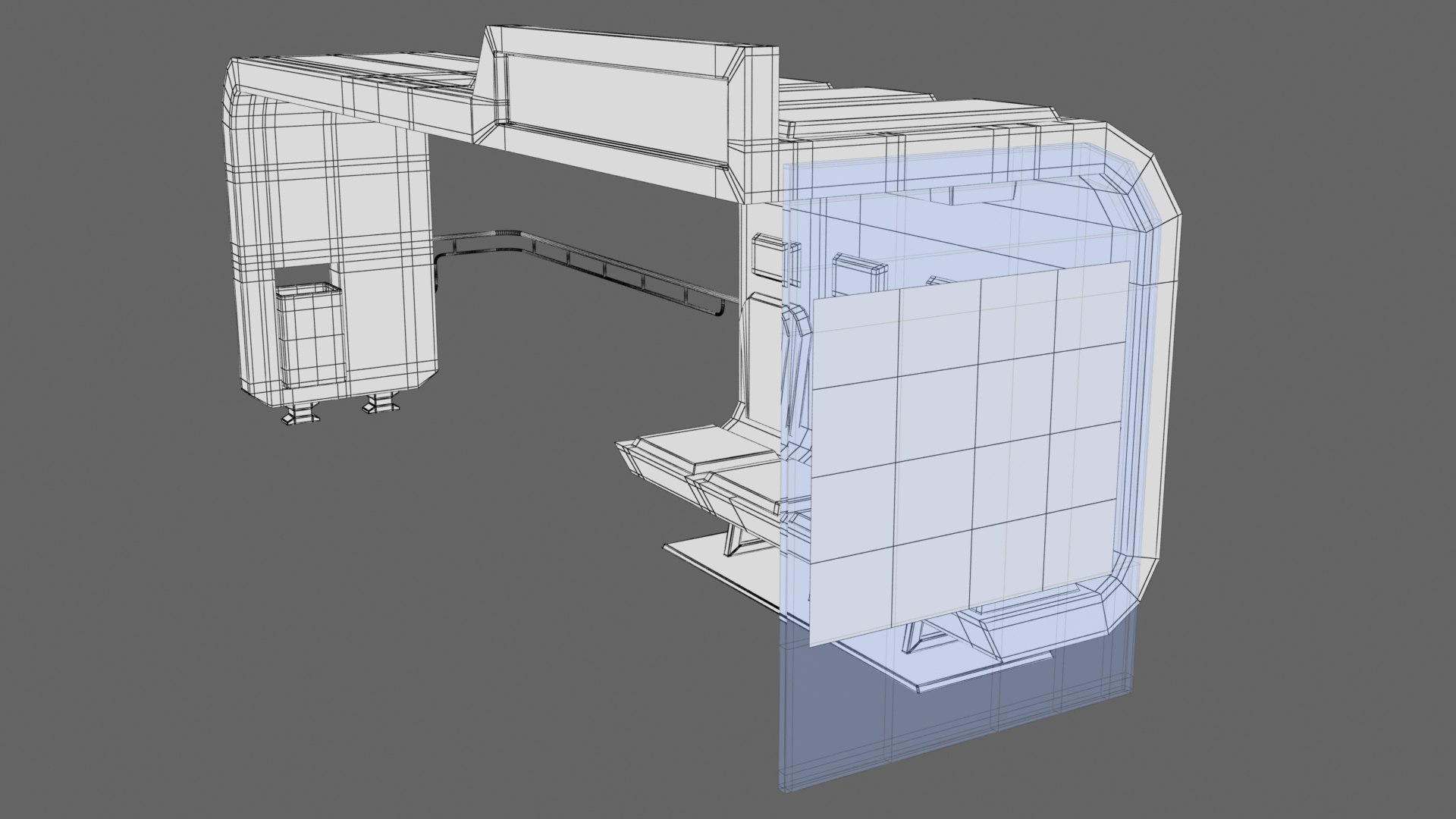Click the left foot under the pillar

pos(300,414)
